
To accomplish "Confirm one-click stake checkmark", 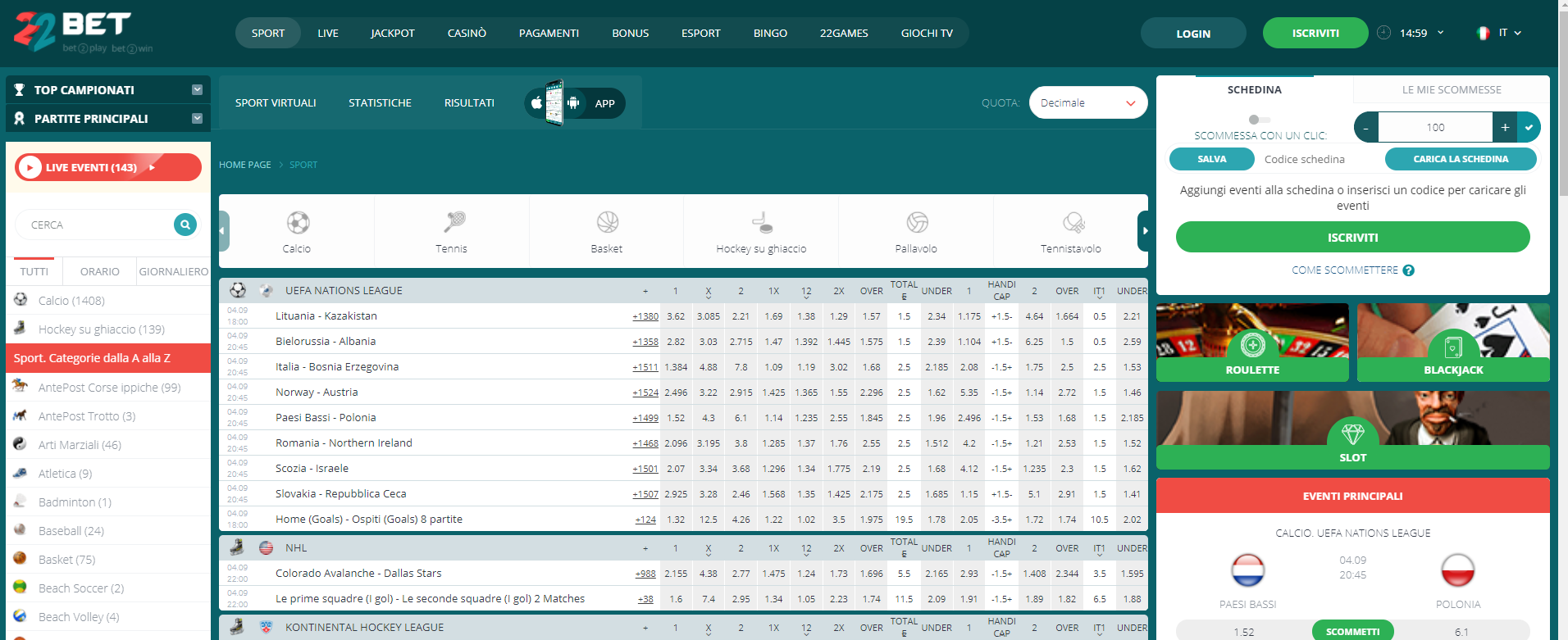I will [x=1529, y=127].
